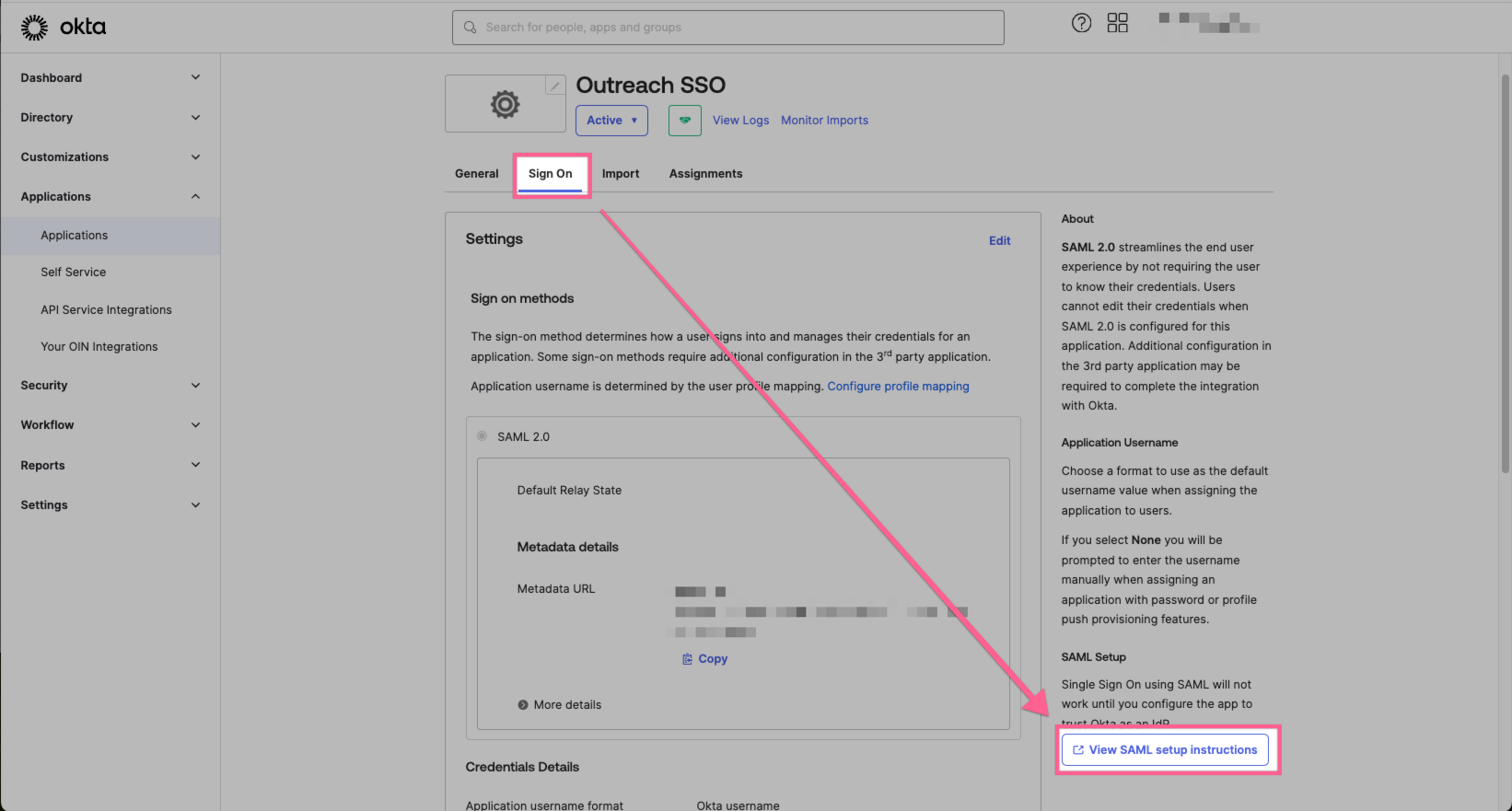Click the View Logs link
The image size is (1512, 811).
[740, 121]
